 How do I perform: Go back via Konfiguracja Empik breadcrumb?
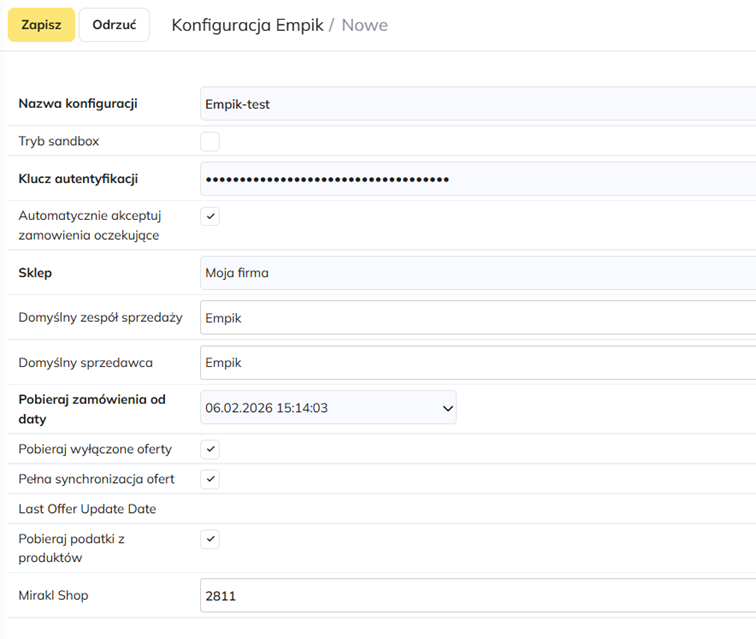(x=247, y=25)
